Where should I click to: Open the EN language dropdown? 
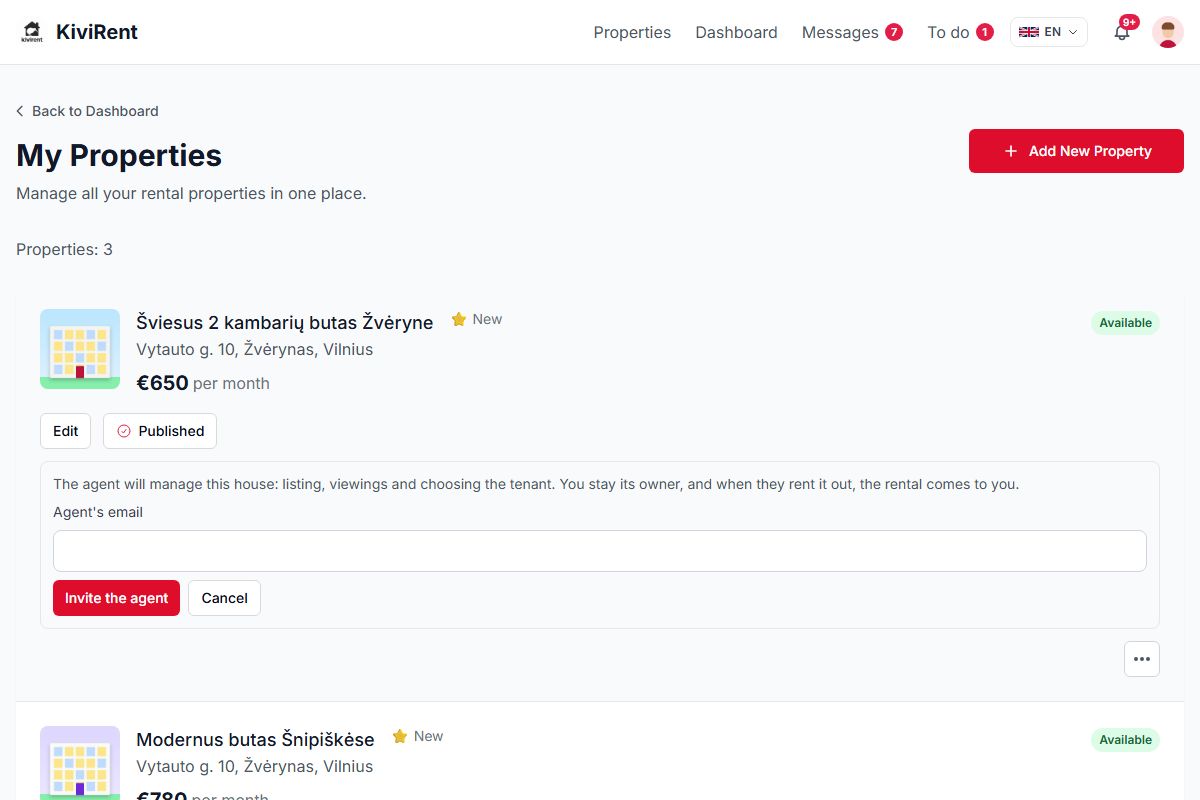coord(1049,32)
